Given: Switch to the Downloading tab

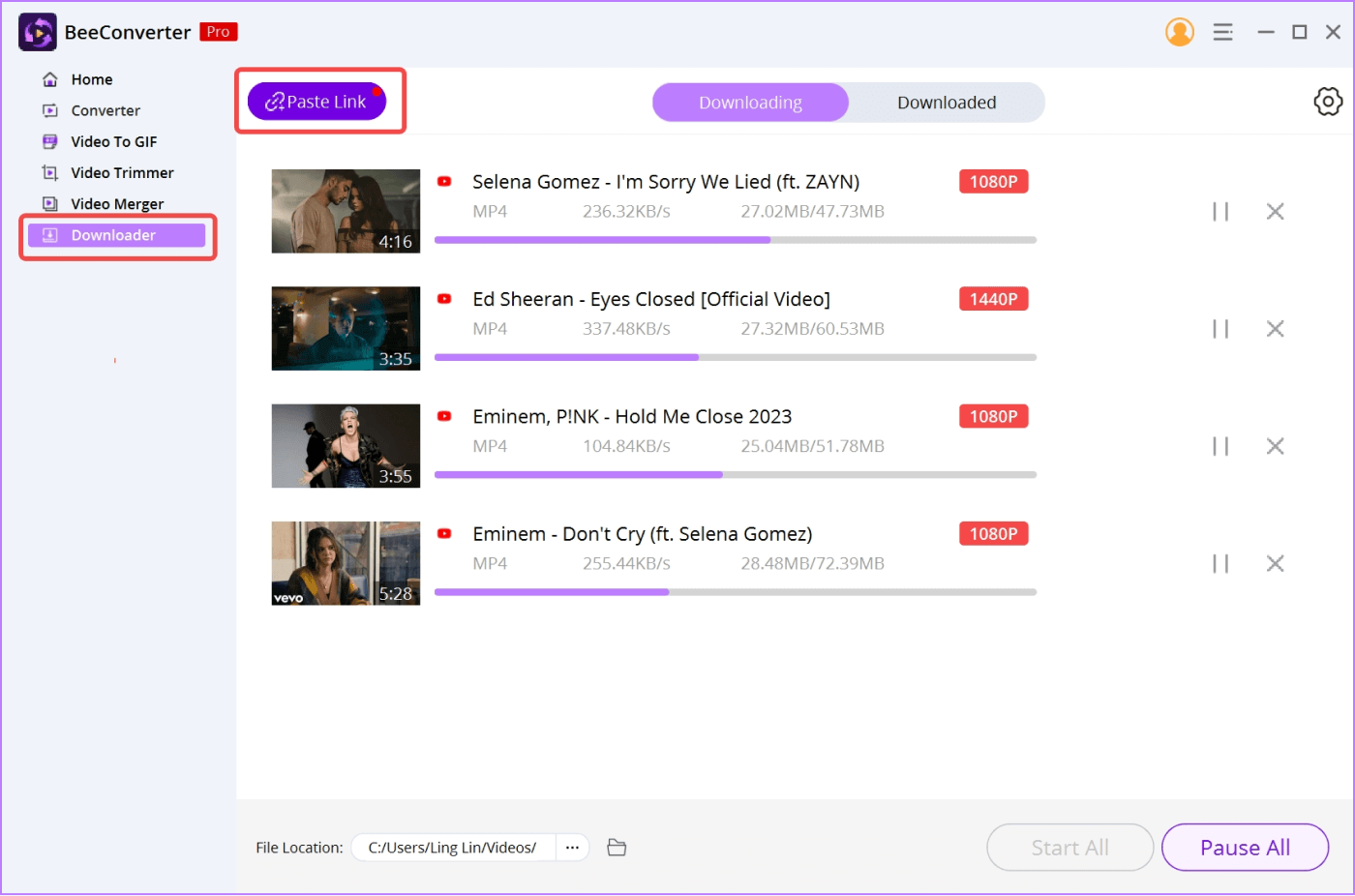Looking at the screenshot, I should click(750, 103).
